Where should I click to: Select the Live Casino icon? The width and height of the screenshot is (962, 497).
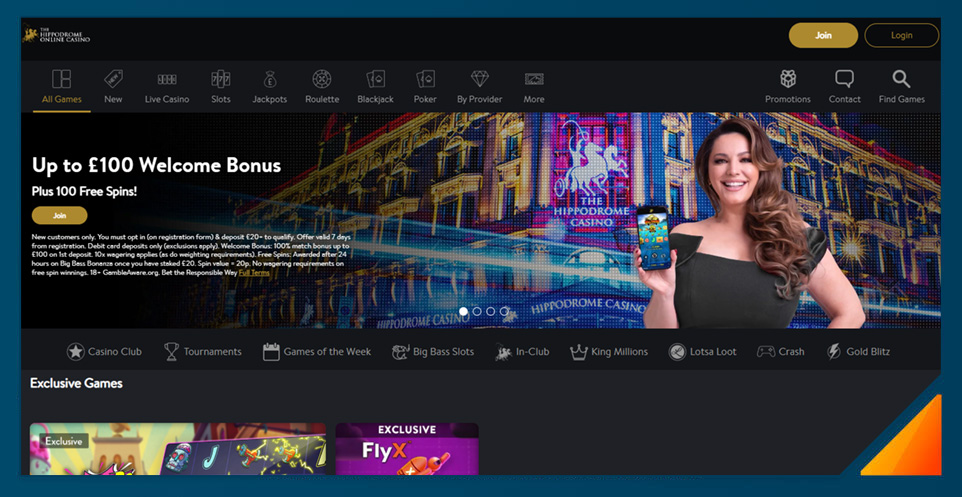click(x=167, y=79)
